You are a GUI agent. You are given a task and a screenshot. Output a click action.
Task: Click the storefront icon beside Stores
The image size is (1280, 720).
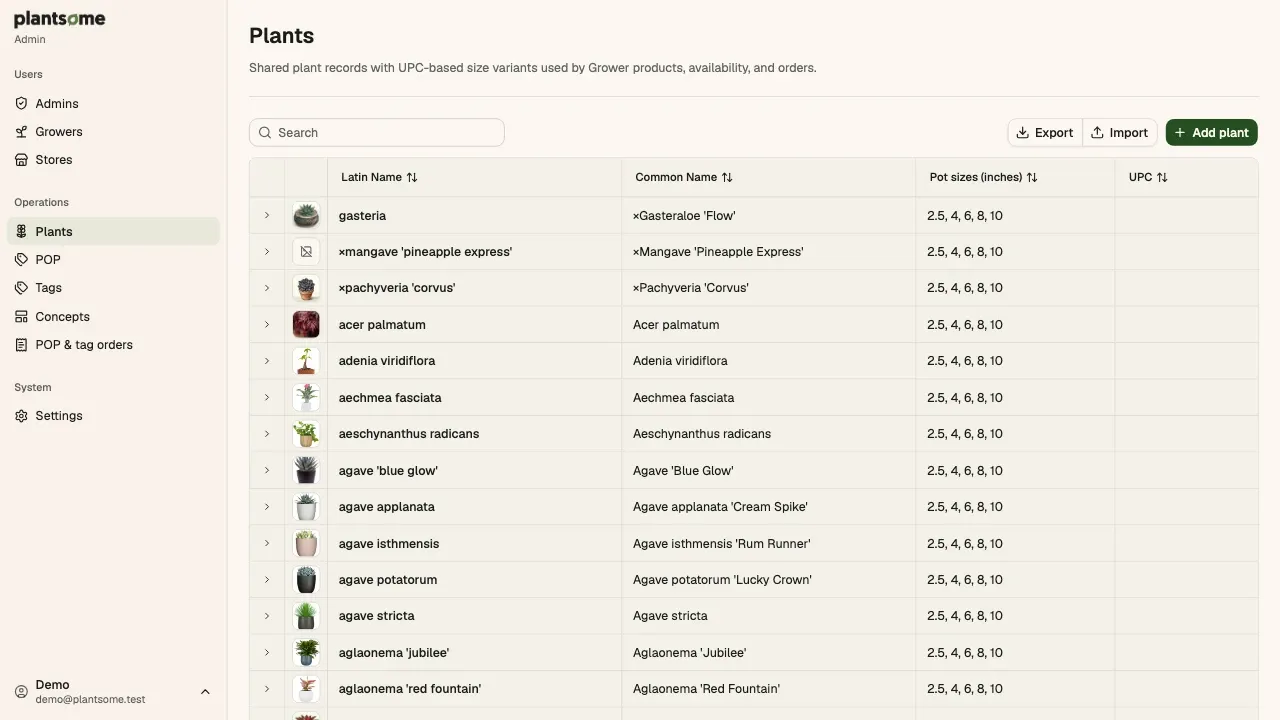click(x=21, y=159)
